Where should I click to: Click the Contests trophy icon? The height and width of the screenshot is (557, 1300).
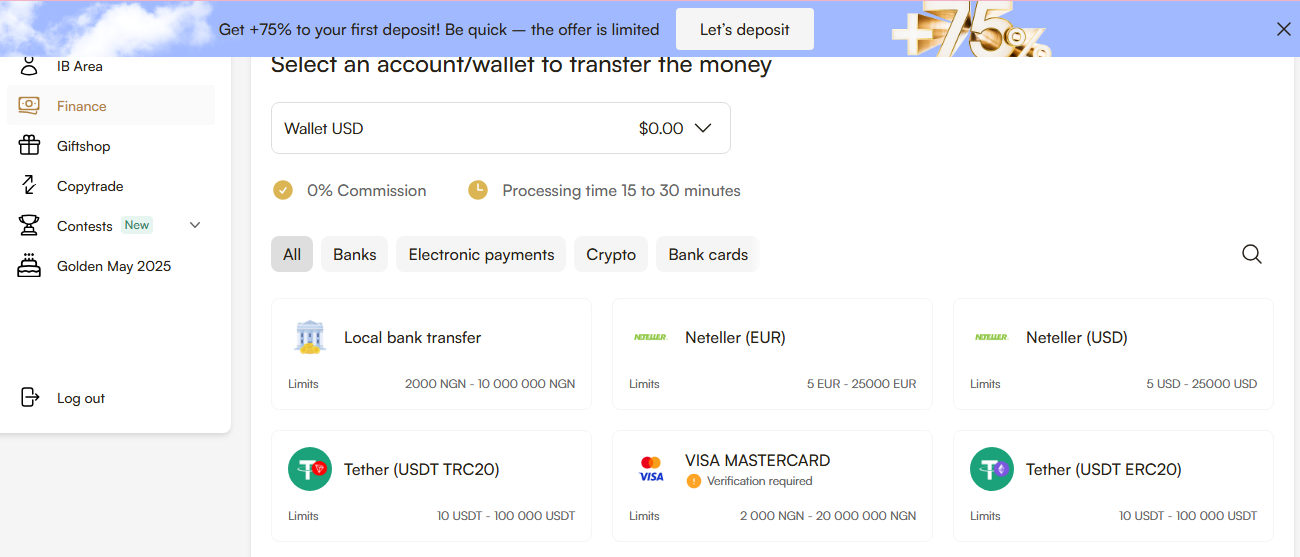click(29, 226)
